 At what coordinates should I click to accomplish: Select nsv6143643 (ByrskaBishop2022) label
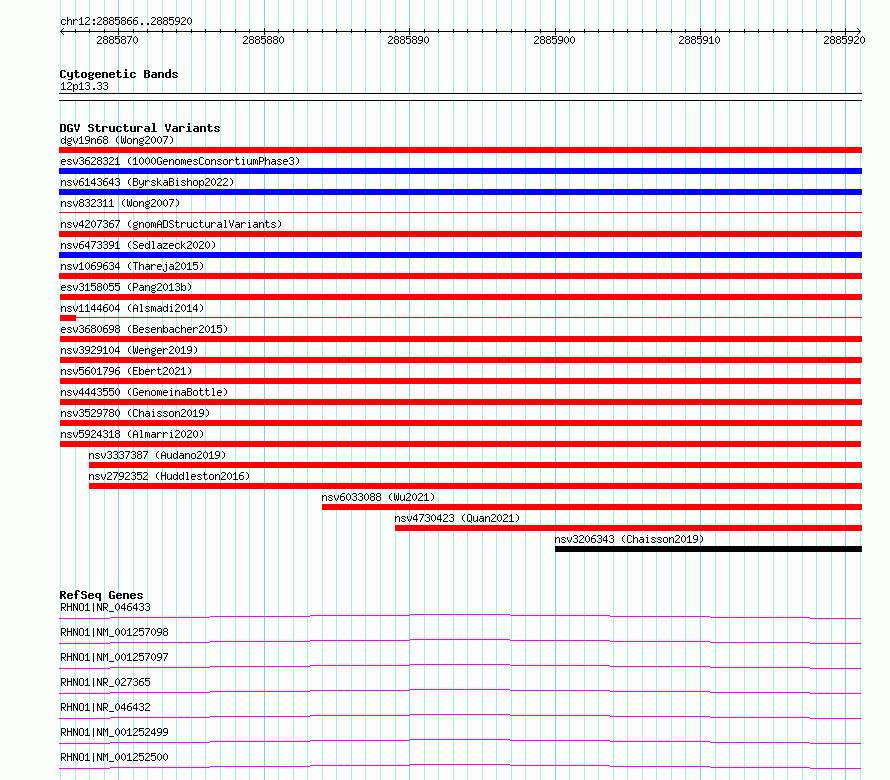pos(147,182)
